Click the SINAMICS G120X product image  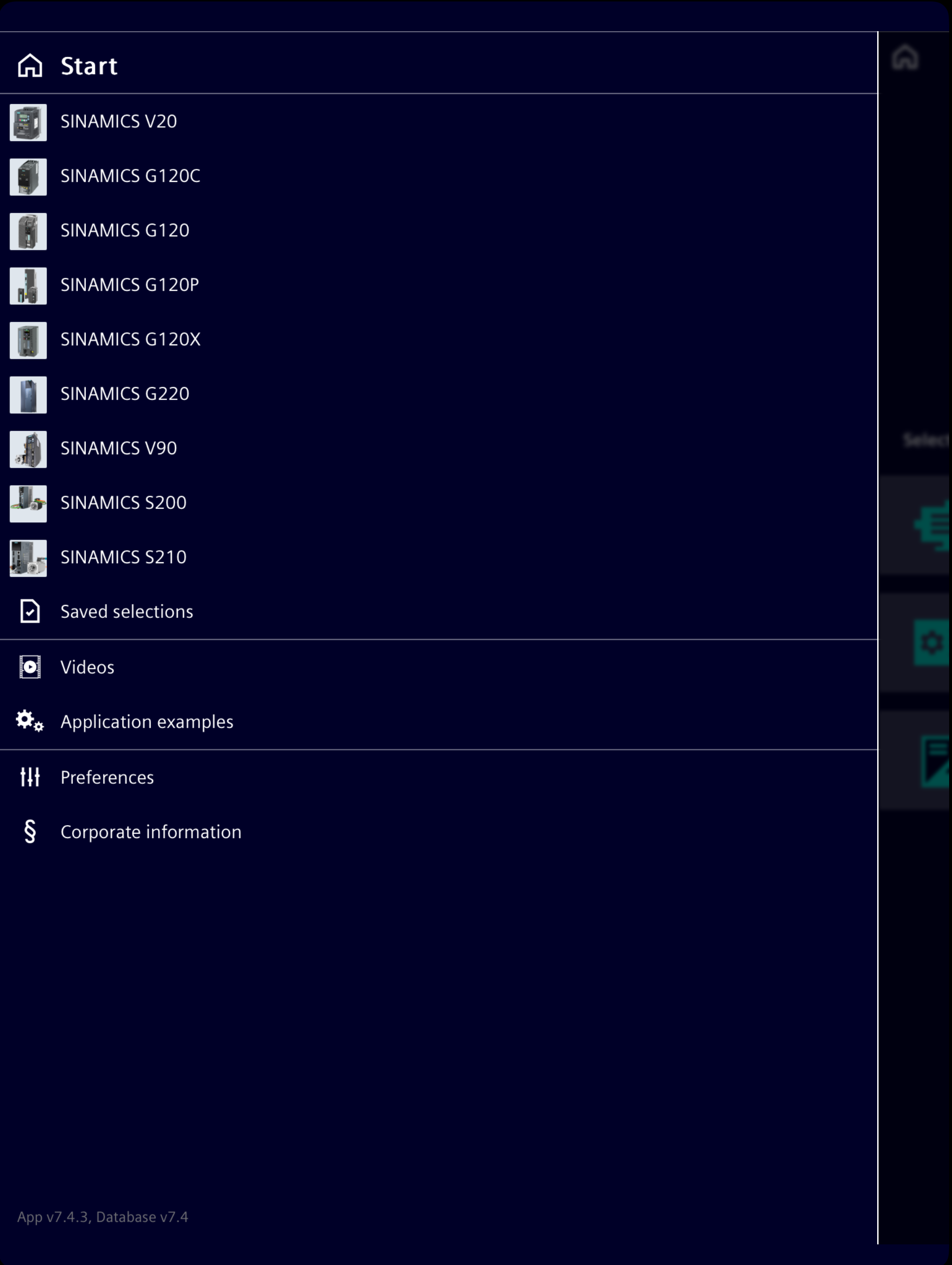click(x=28, y=340)
